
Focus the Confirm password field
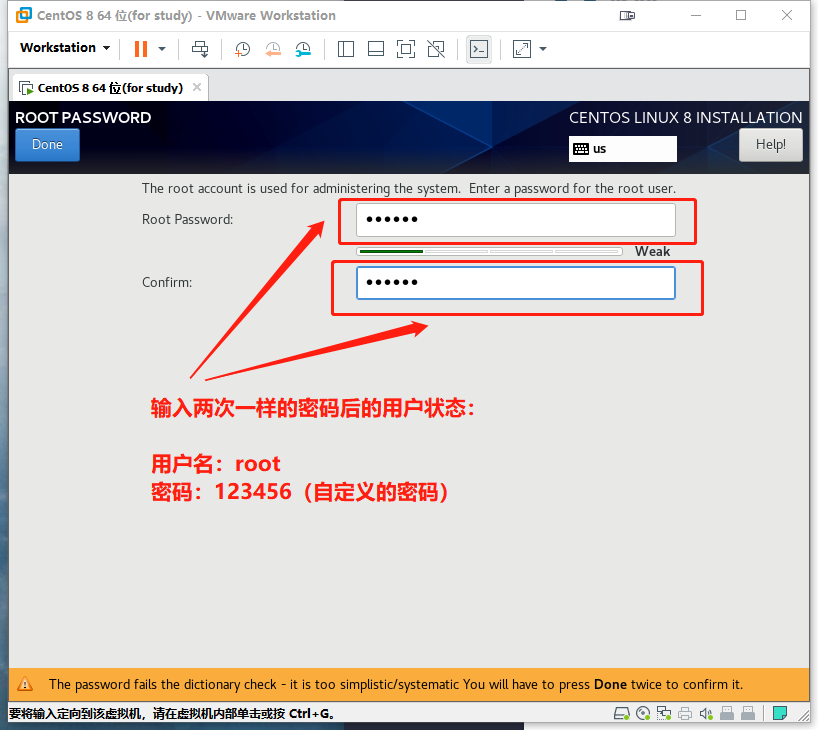point(516,283)
